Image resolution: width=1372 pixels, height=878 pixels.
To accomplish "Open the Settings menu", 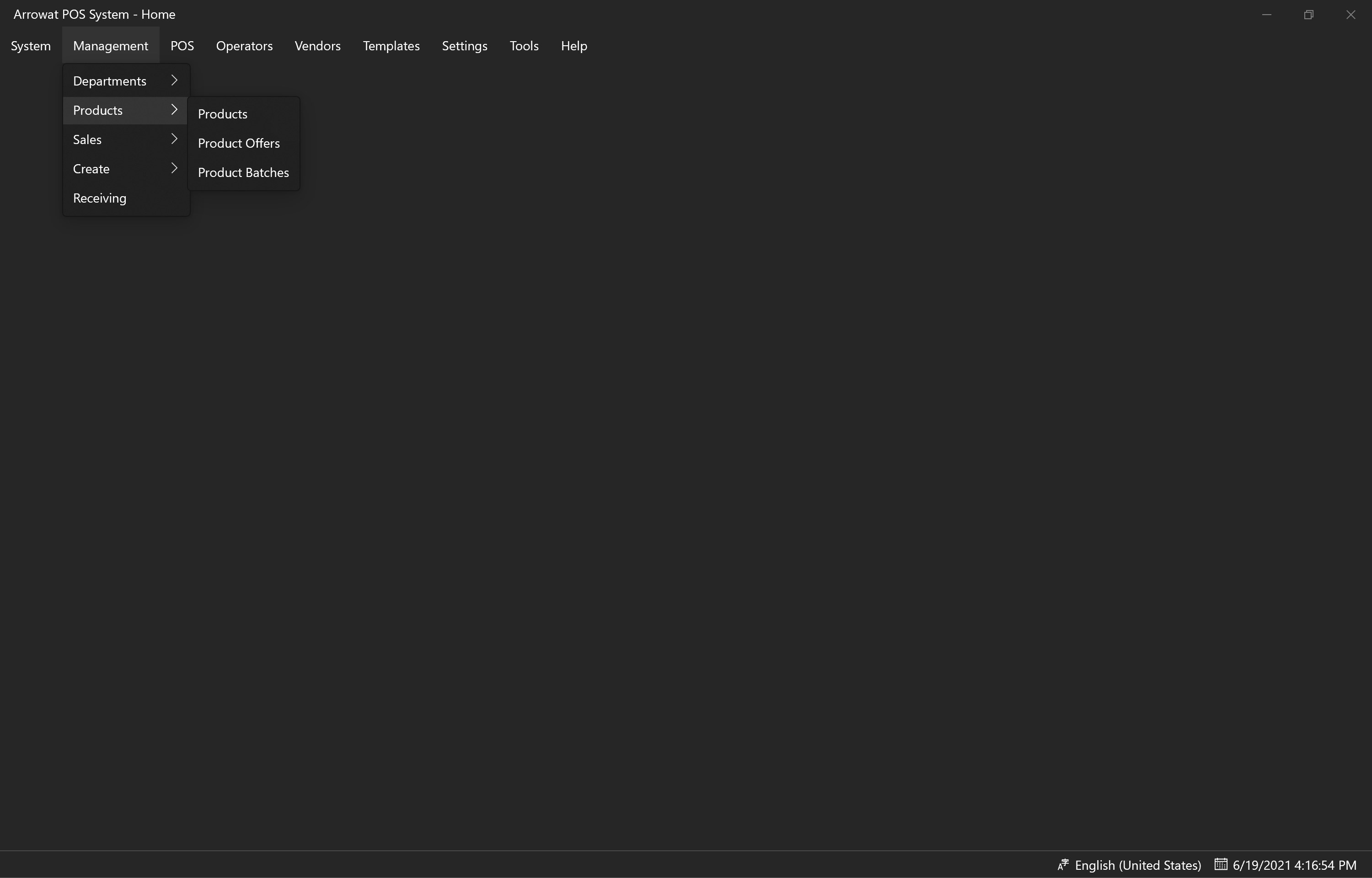I will point(465,46).
